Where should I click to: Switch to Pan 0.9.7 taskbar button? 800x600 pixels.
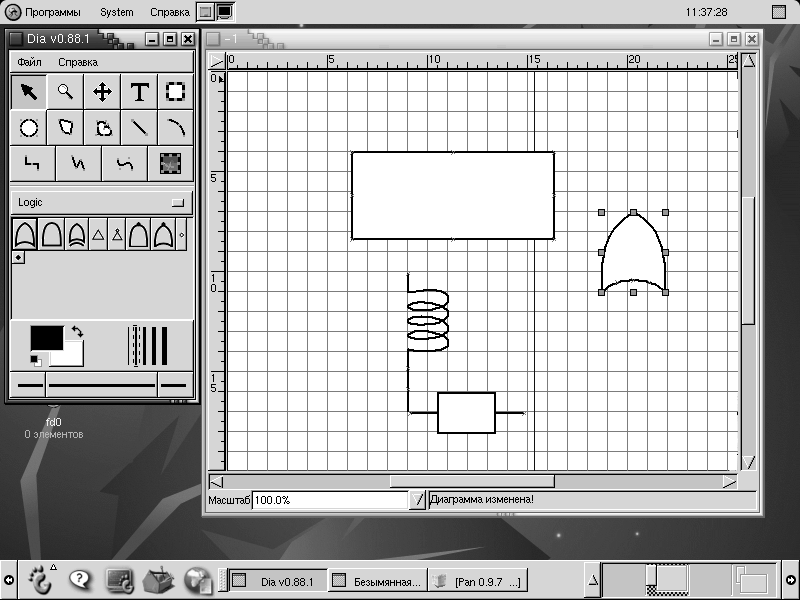[480, 580]
